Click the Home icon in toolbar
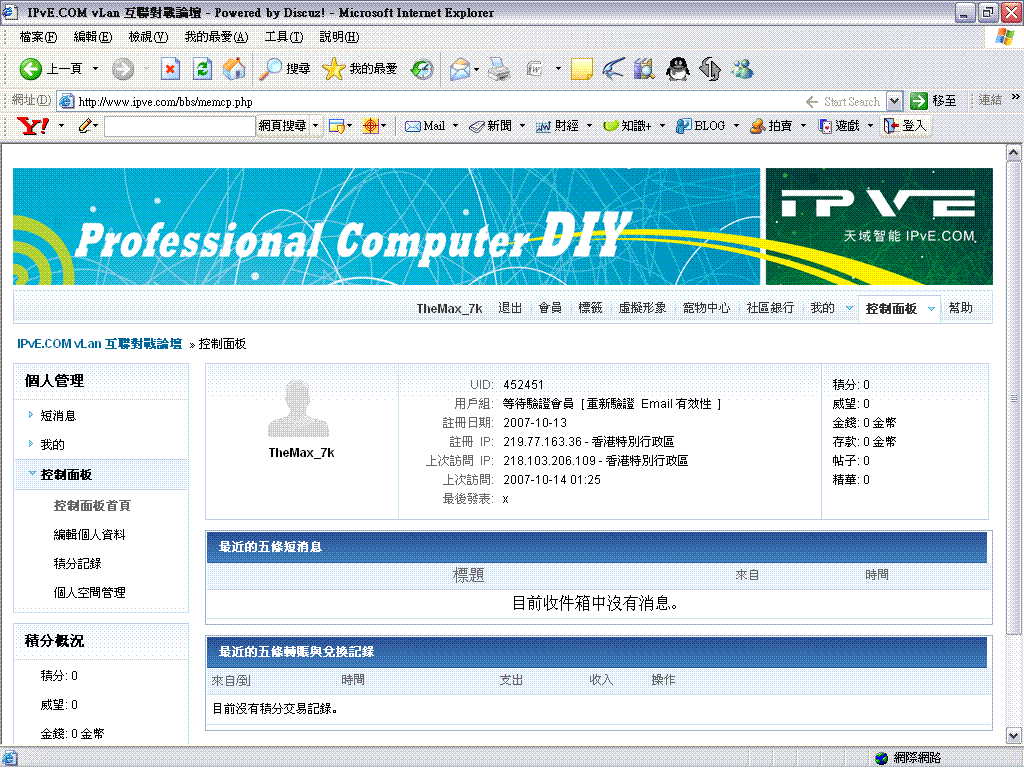Image resolution: width=1024 pixels, height=768 pixels. coord(234,69)
